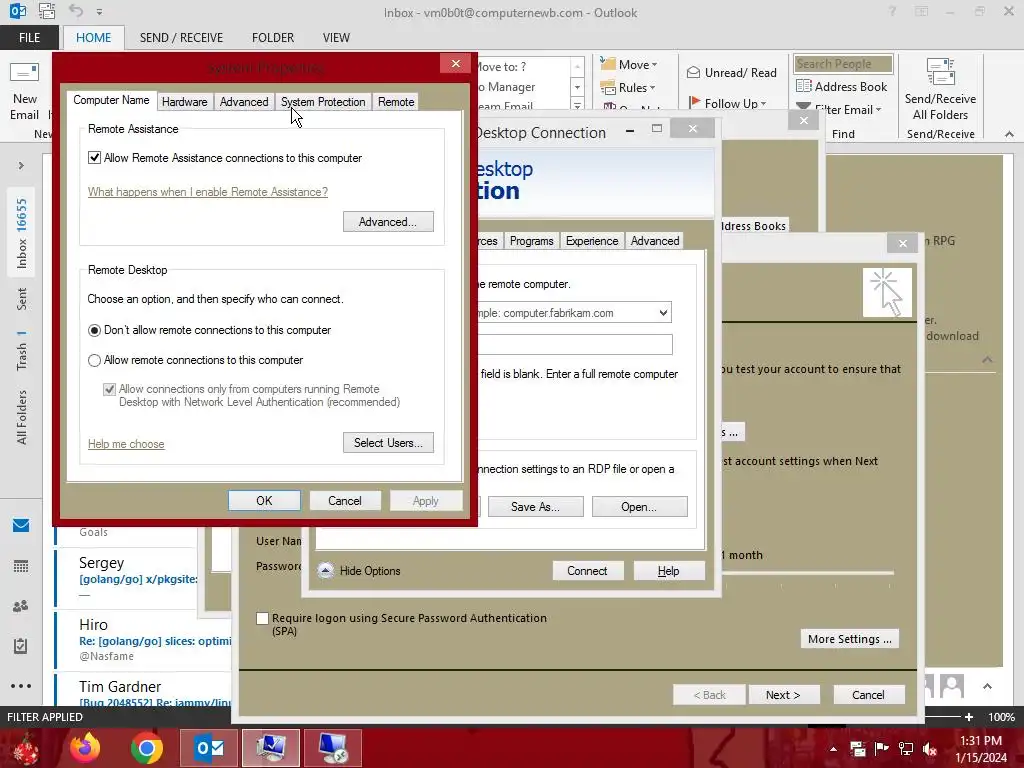
Task: Switch to FOLDER ribbon tab
Action: tap(273, 37)
